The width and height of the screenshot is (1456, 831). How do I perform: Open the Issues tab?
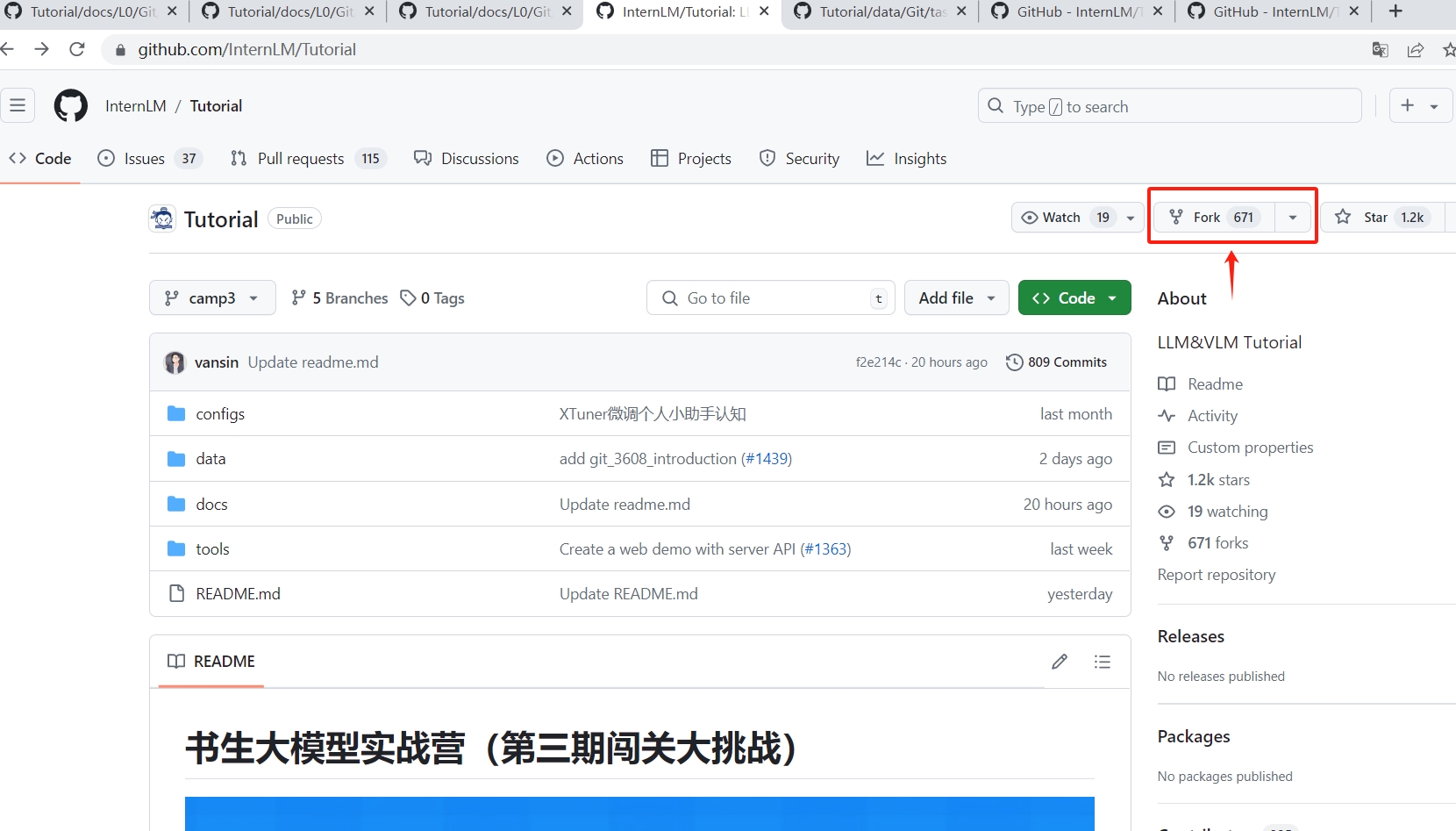(149, 159)
